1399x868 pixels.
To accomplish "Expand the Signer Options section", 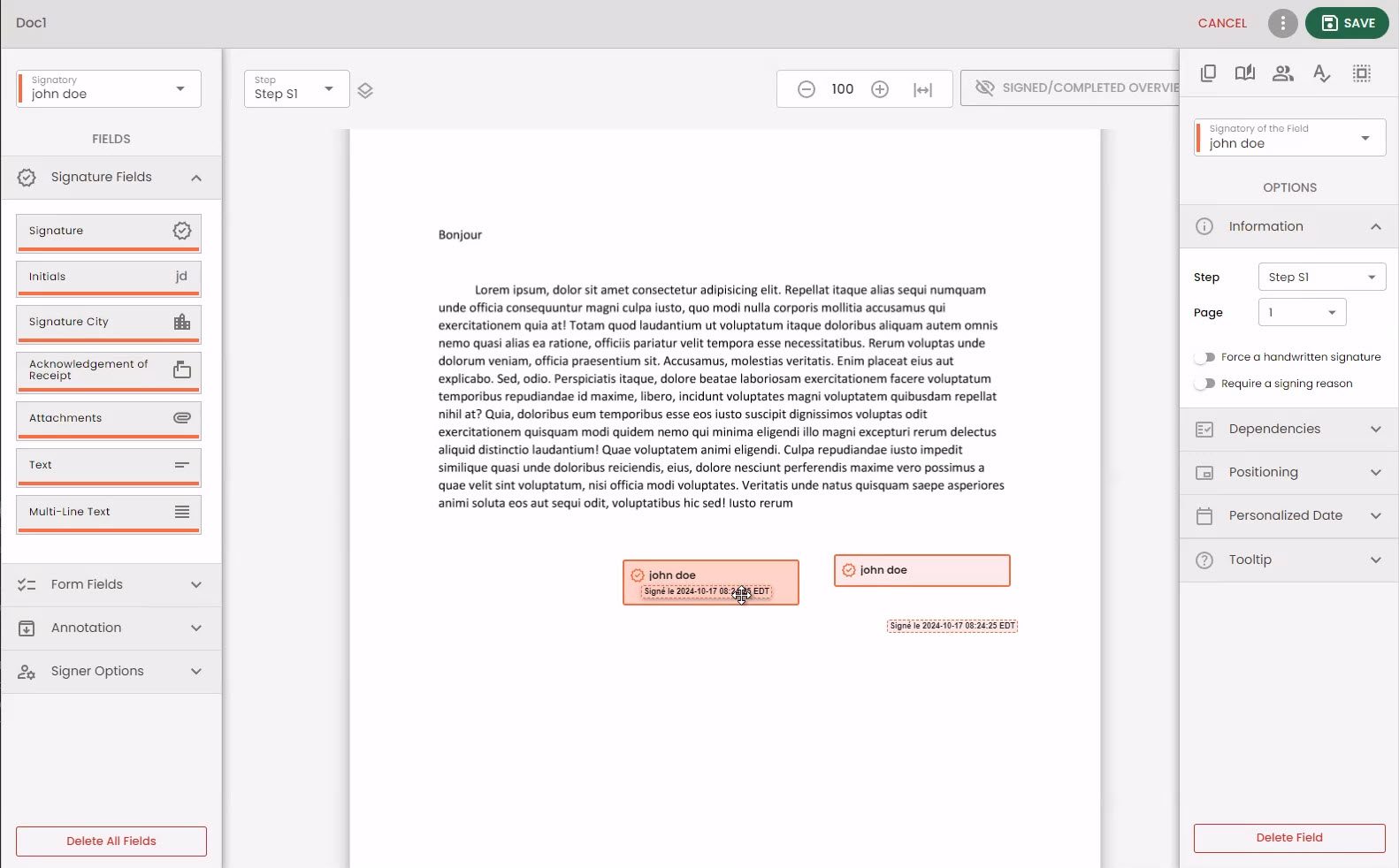I will click(x=196, y=672).
